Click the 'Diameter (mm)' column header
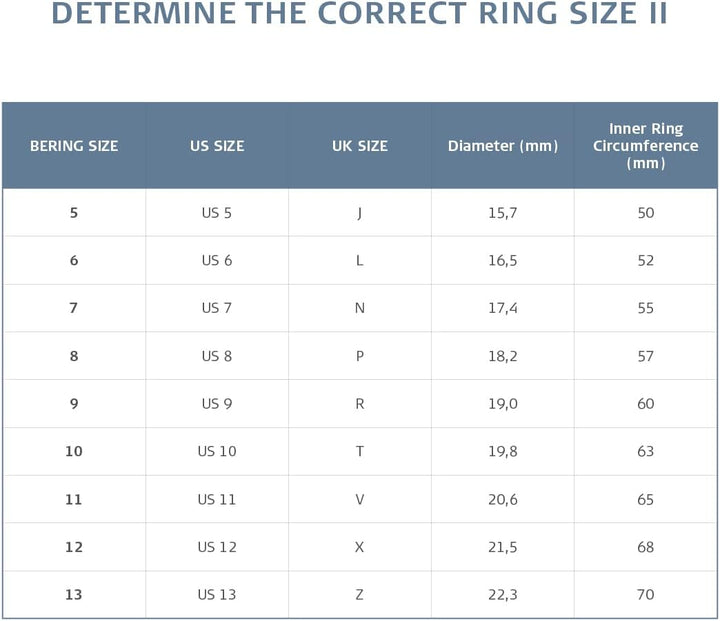 (x=502, y=146)
